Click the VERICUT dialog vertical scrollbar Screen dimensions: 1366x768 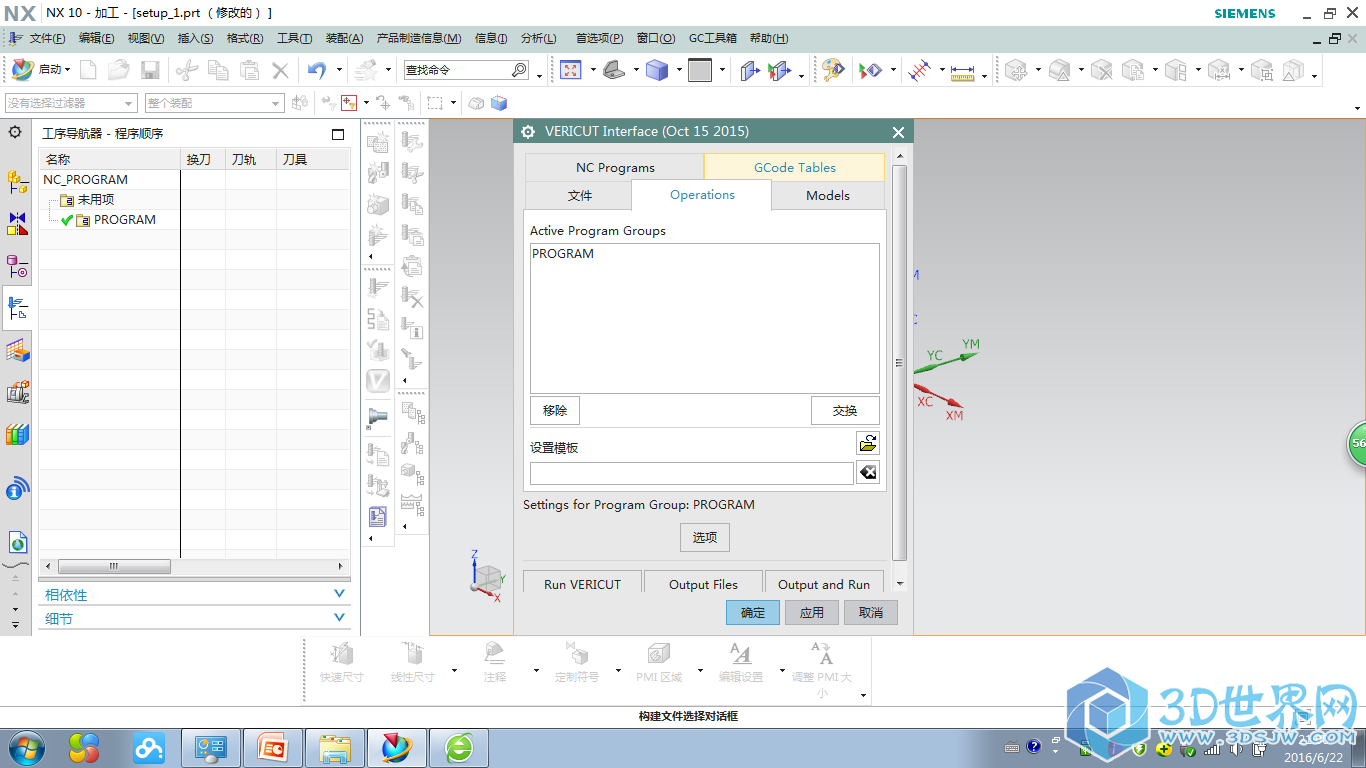pos(899,364)
